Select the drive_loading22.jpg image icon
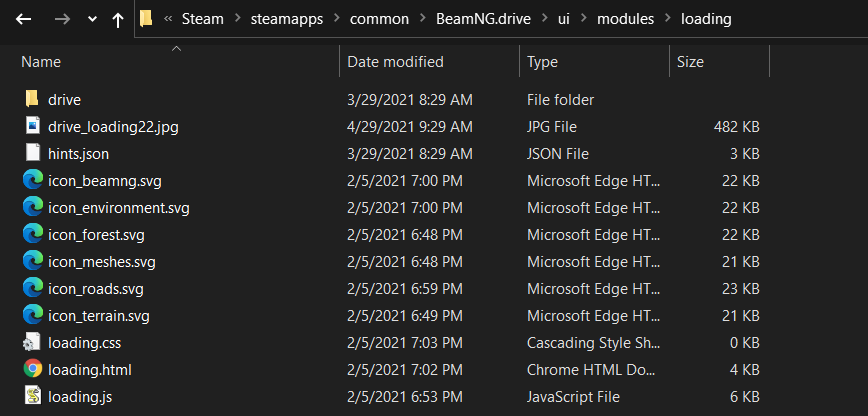Screen dimensions: 868x416 [x=32, y=127]
